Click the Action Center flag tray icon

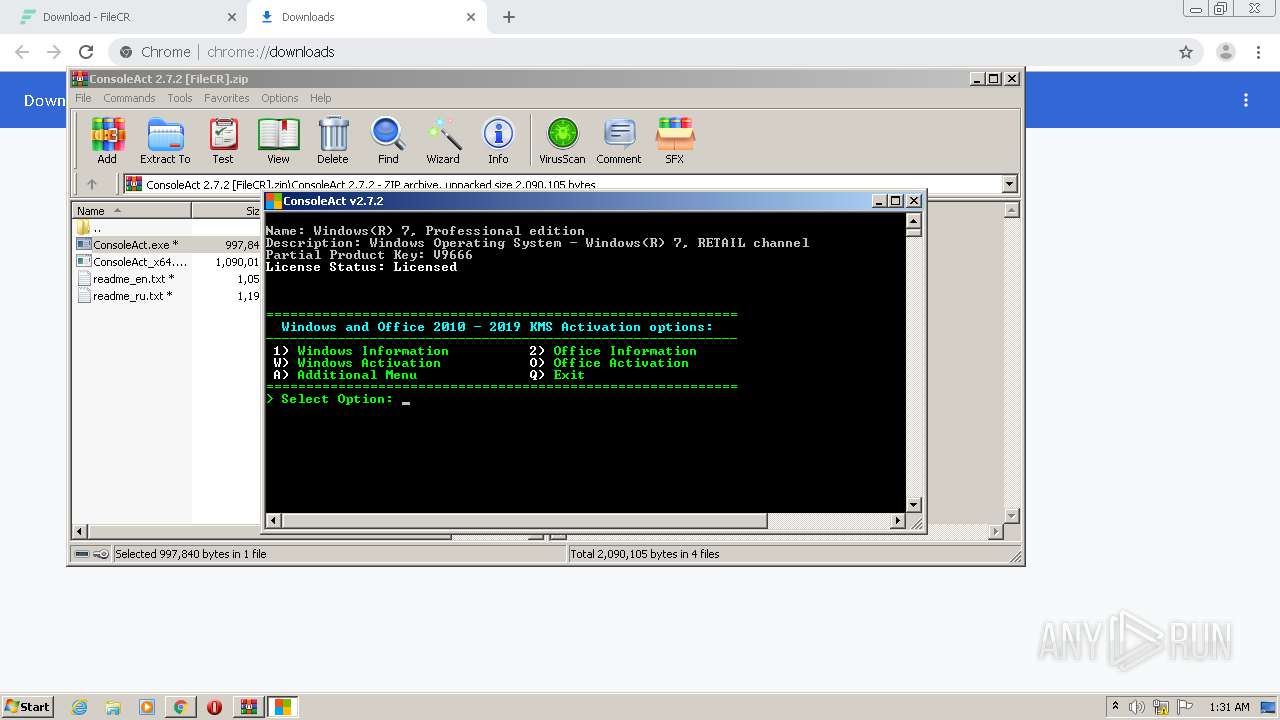point(1185,707)
